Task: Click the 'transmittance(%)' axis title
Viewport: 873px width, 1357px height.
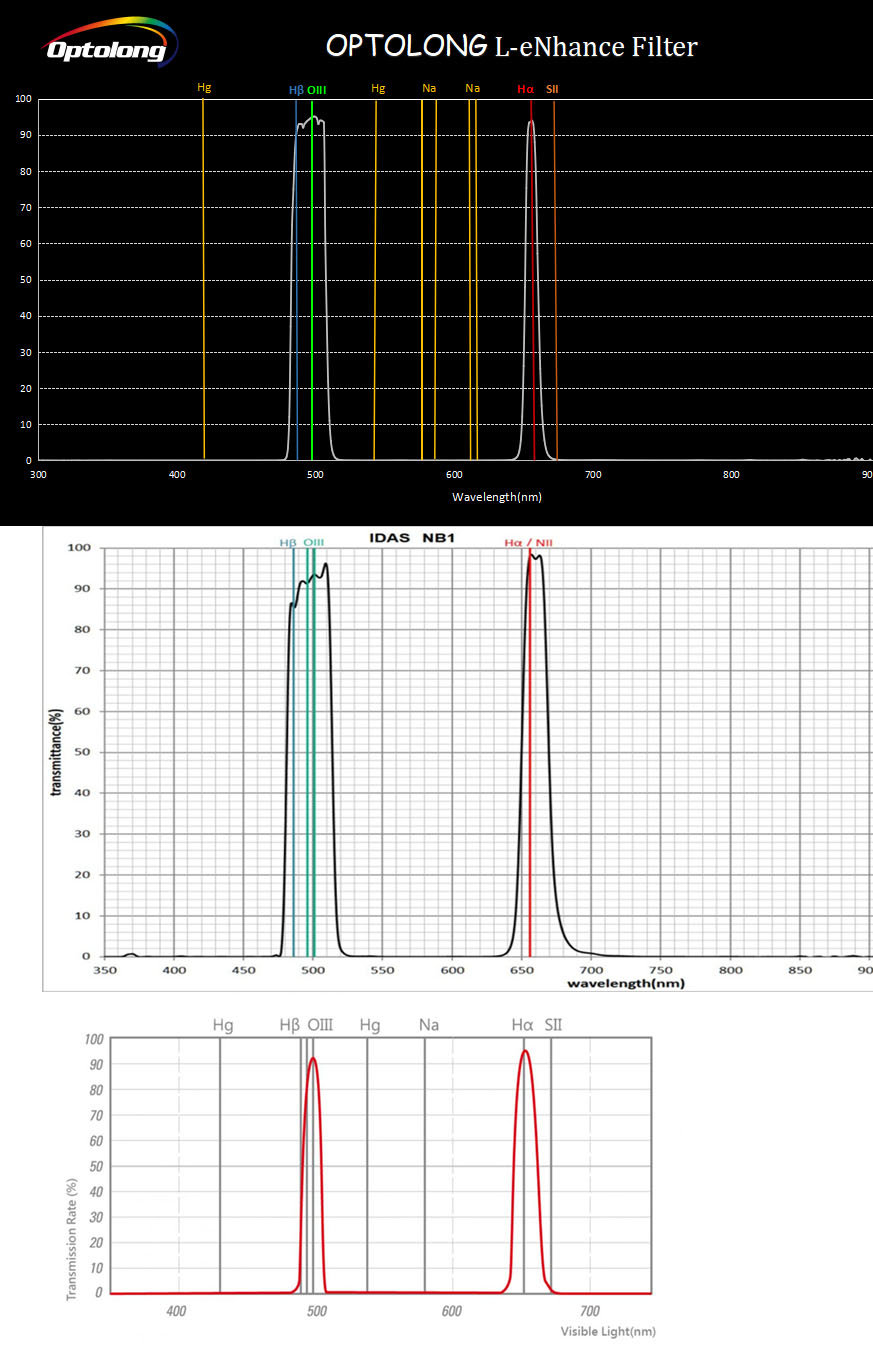Action: coord(57,752)
